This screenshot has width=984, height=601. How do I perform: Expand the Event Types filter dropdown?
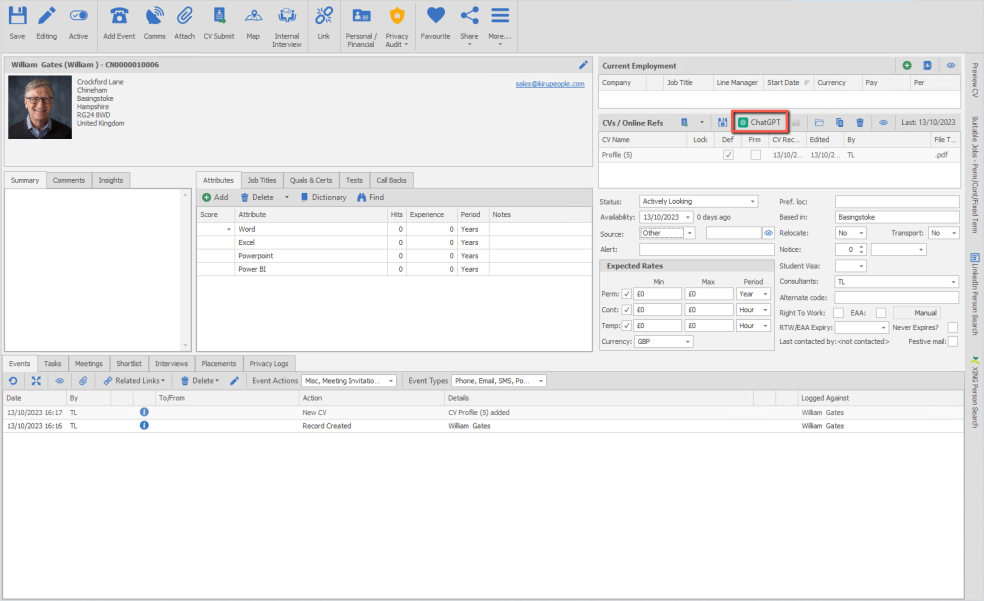(x=498, y=381)
